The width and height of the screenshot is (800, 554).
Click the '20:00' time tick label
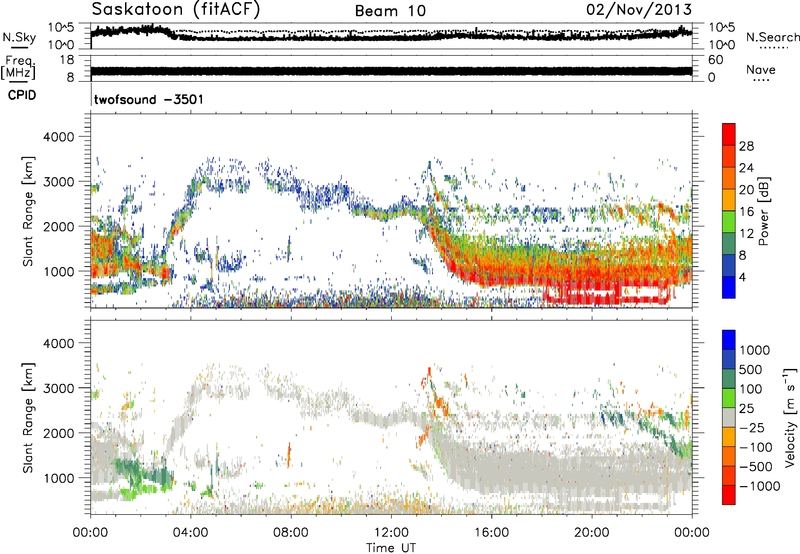tap(591, 533)
